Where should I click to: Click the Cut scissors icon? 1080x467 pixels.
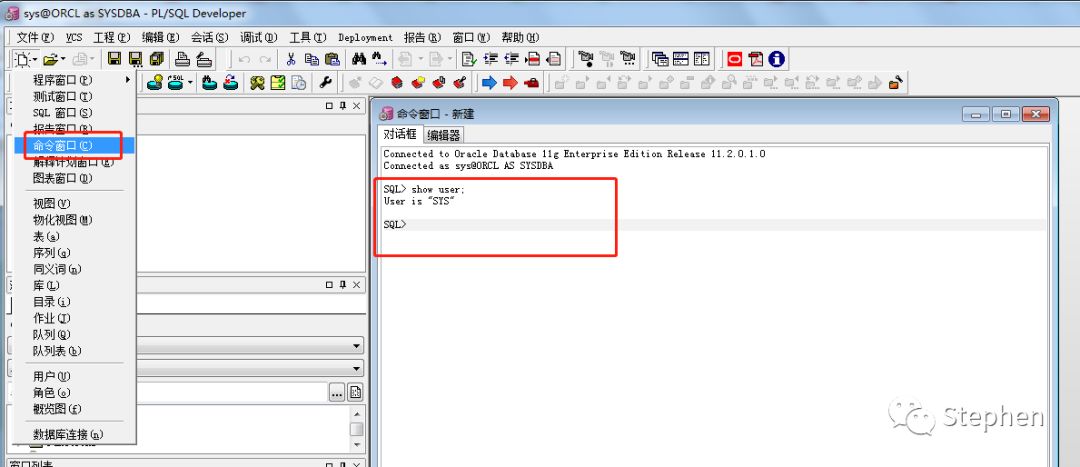pyautogui.click(x=291, y=59)
